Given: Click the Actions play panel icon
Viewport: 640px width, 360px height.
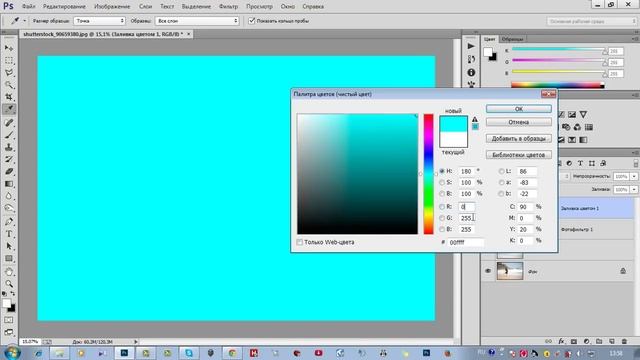Looking at the screenshot, I should pyautogui.click(x=471, y=46).
